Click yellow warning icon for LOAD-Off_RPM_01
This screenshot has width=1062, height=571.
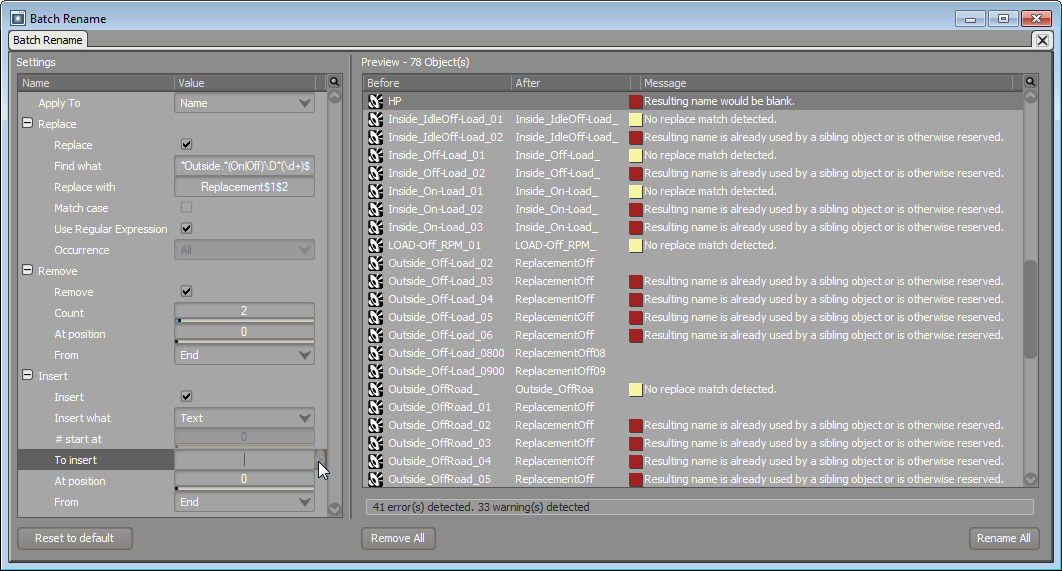tap(635, 246)
